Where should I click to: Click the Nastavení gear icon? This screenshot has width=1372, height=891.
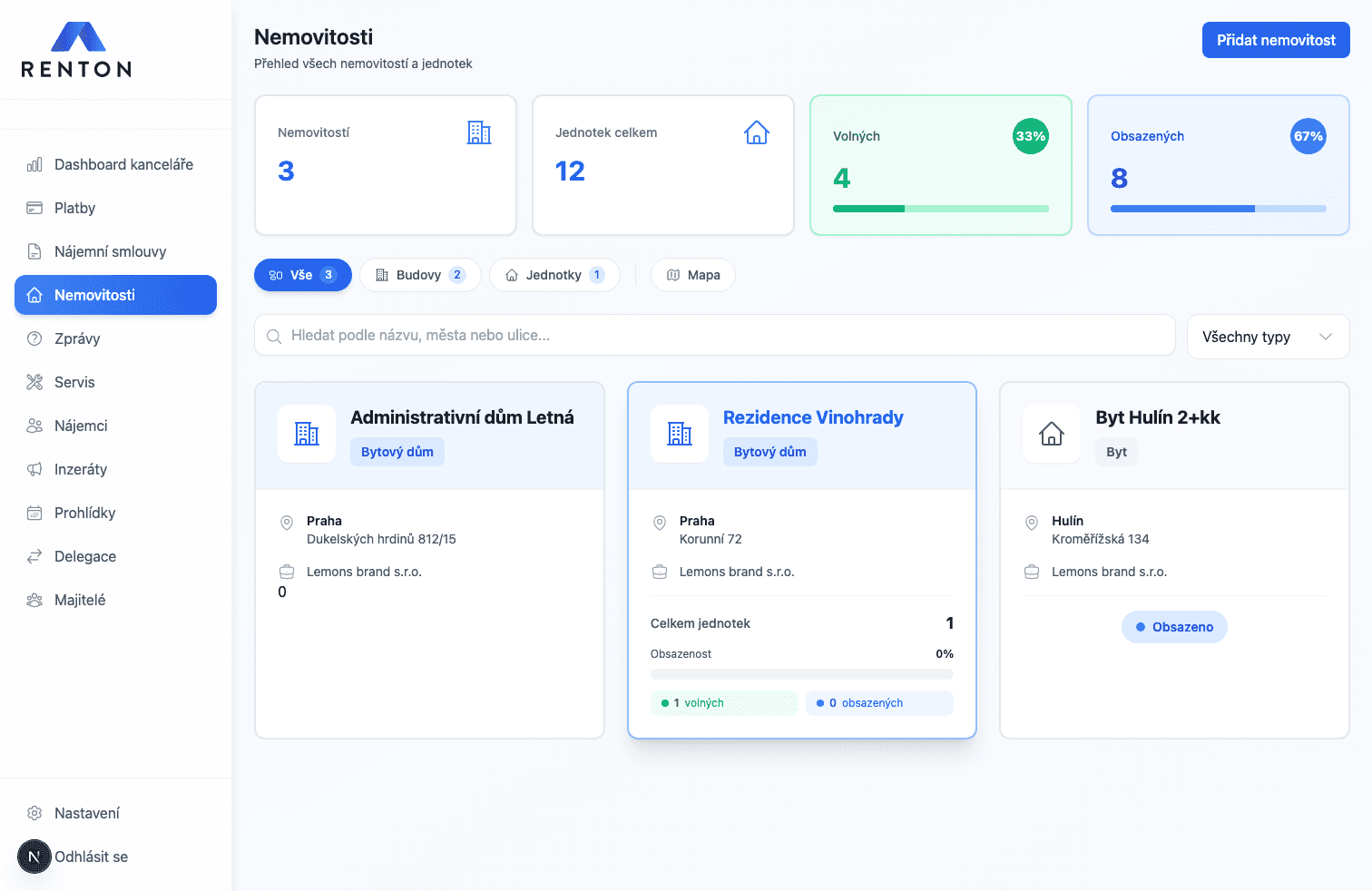point(34,813)
